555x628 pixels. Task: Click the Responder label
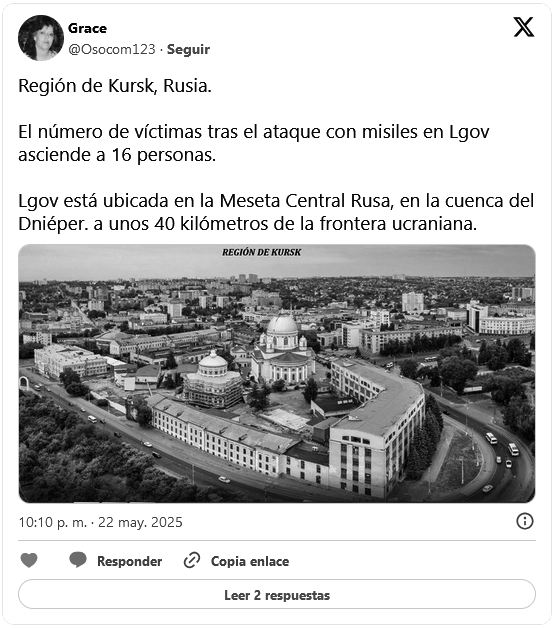[x=129, y=561]
